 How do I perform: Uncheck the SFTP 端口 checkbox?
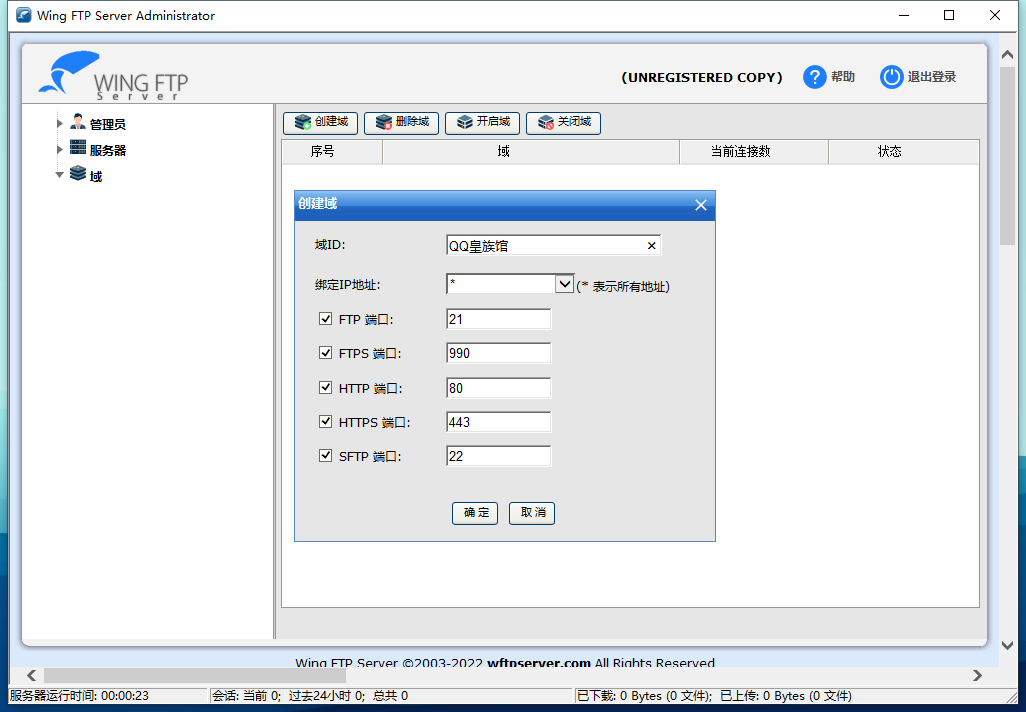[325, 455]
